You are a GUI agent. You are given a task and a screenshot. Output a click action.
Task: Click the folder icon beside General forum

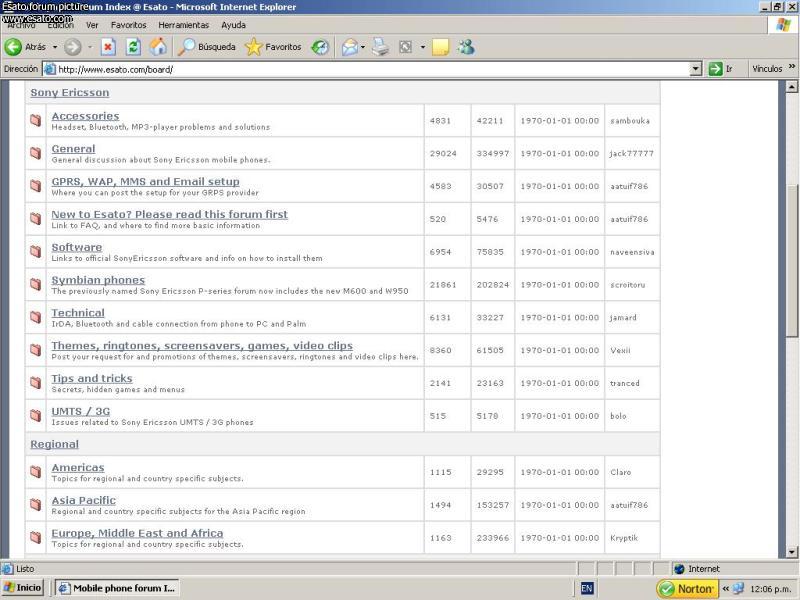pyautogui.click(x=35, y=153)
